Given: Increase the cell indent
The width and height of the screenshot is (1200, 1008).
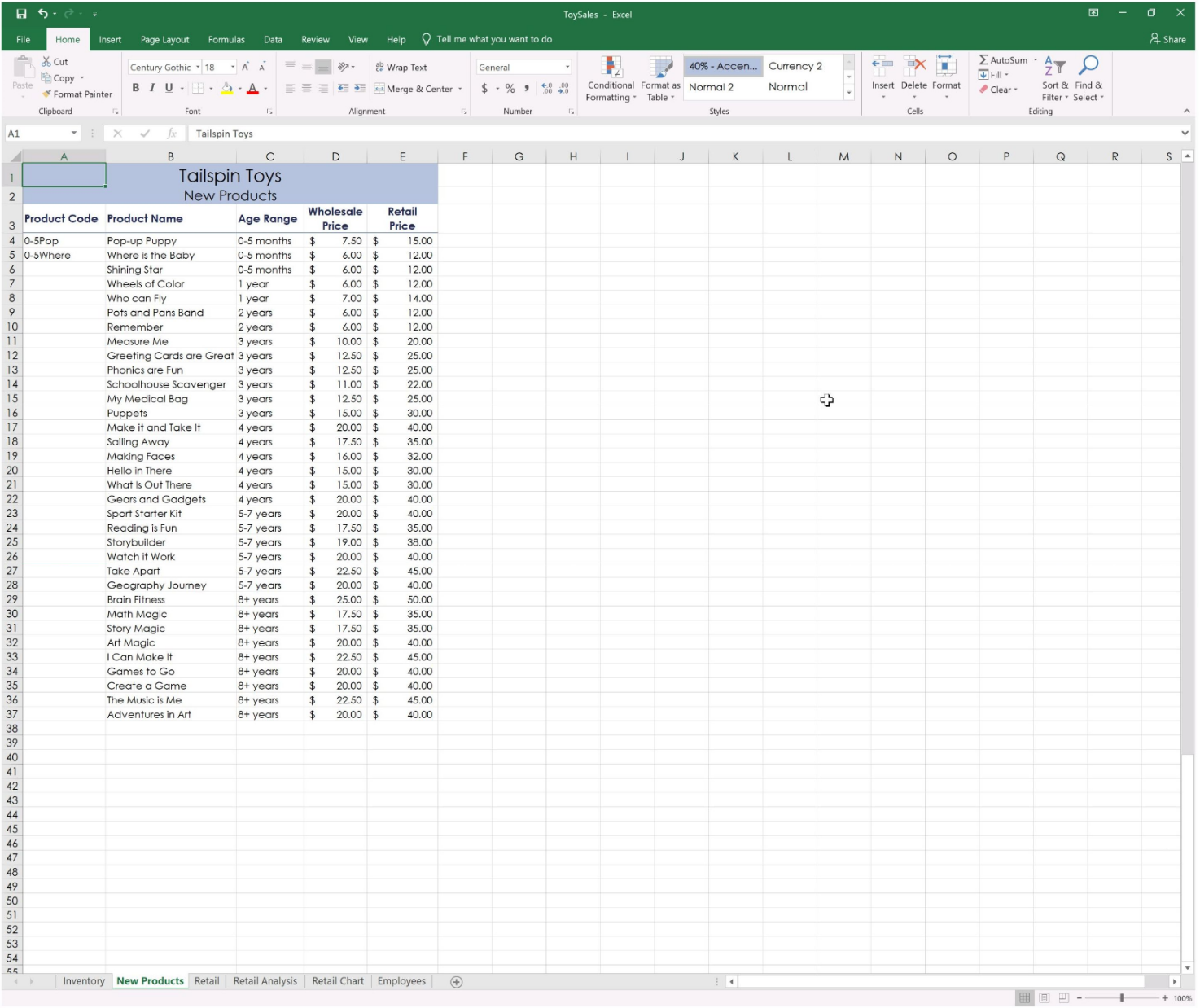Looking at the screenshot, I should pyautogui.click(x=359, y=88).
